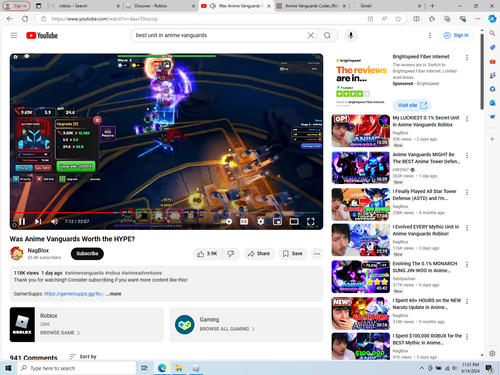Viewport: 500px width, 375px height.
Task: Open Sort by comments dropdown
Action: [83, 357]
